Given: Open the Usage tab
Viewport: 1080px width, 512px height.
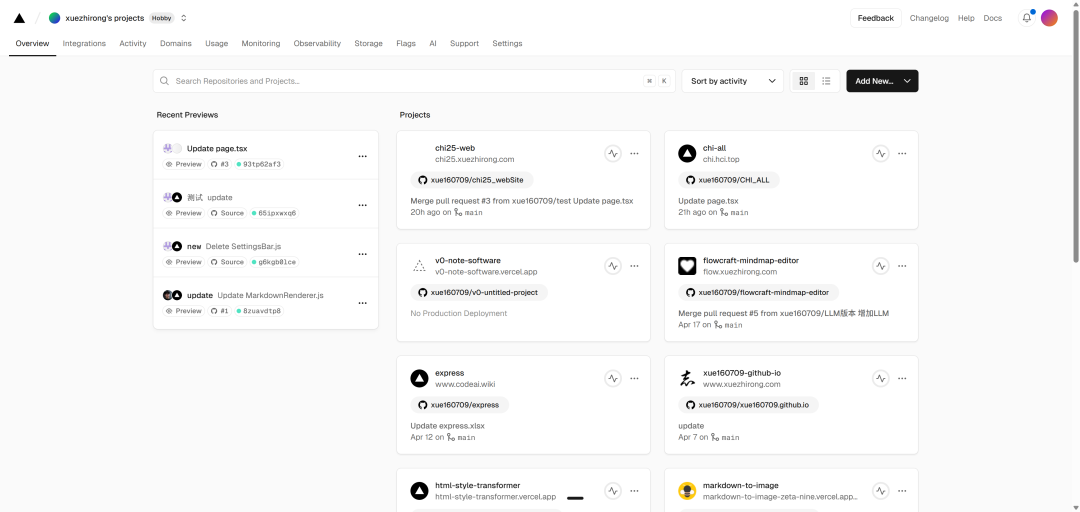Looking at the screenshot, I should pyautogui.click(x=216, y=43).
